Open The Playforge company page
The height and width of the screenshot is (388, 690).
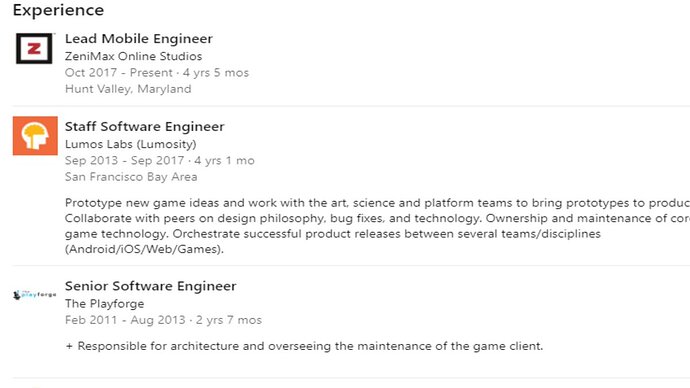104,304
